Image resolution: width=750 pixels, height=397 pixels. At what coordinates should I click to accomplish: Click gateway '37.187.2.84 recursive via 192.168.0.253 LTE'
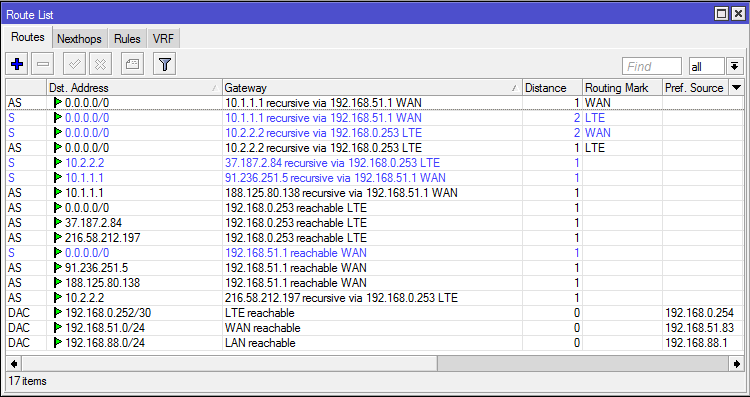(x=332, y=163)
